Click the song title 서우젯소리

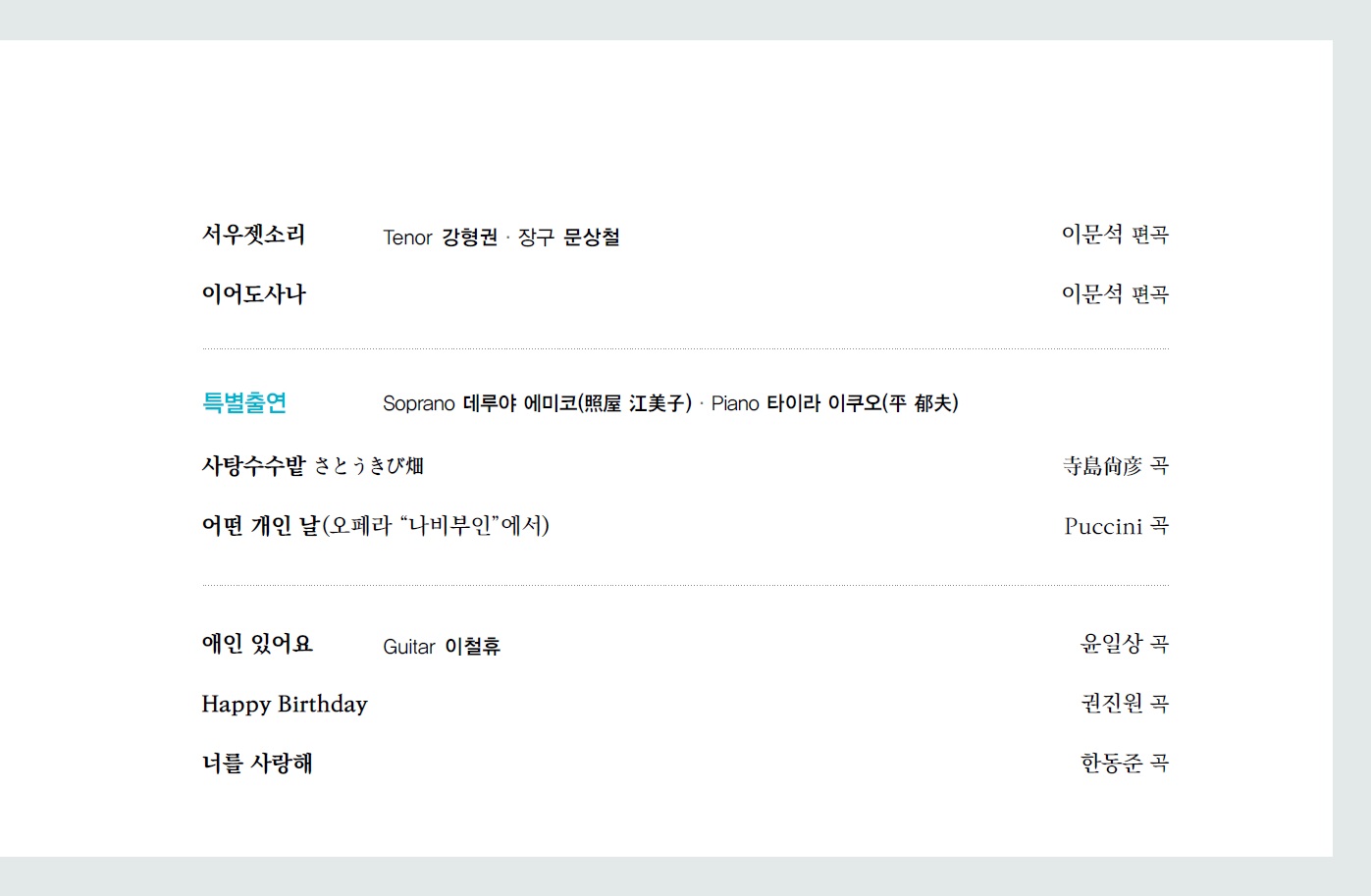(253, 235)
